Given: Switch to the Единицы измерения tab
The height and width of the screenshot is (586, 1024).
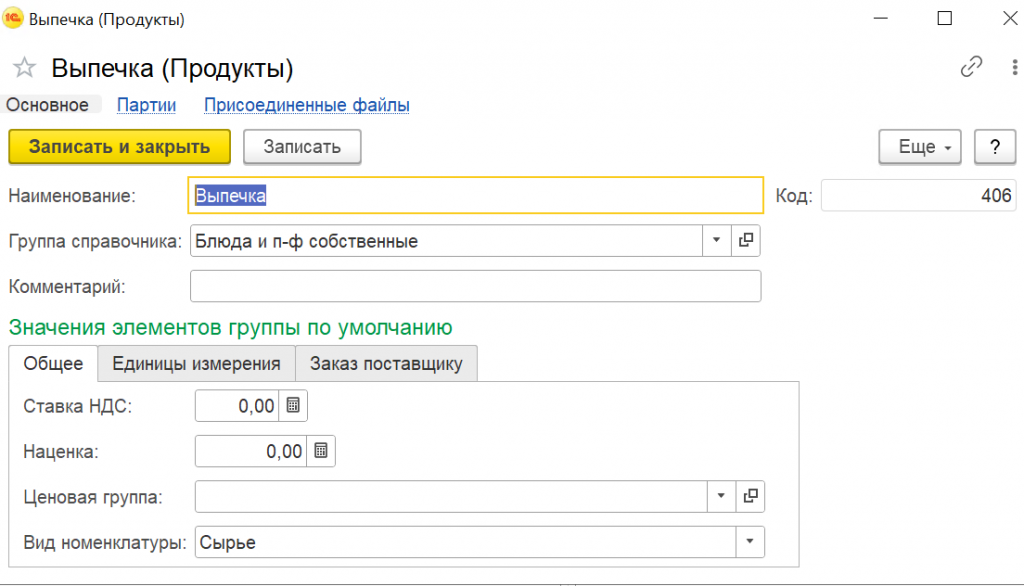Looking at the screenshot, I should click(196, 363).
